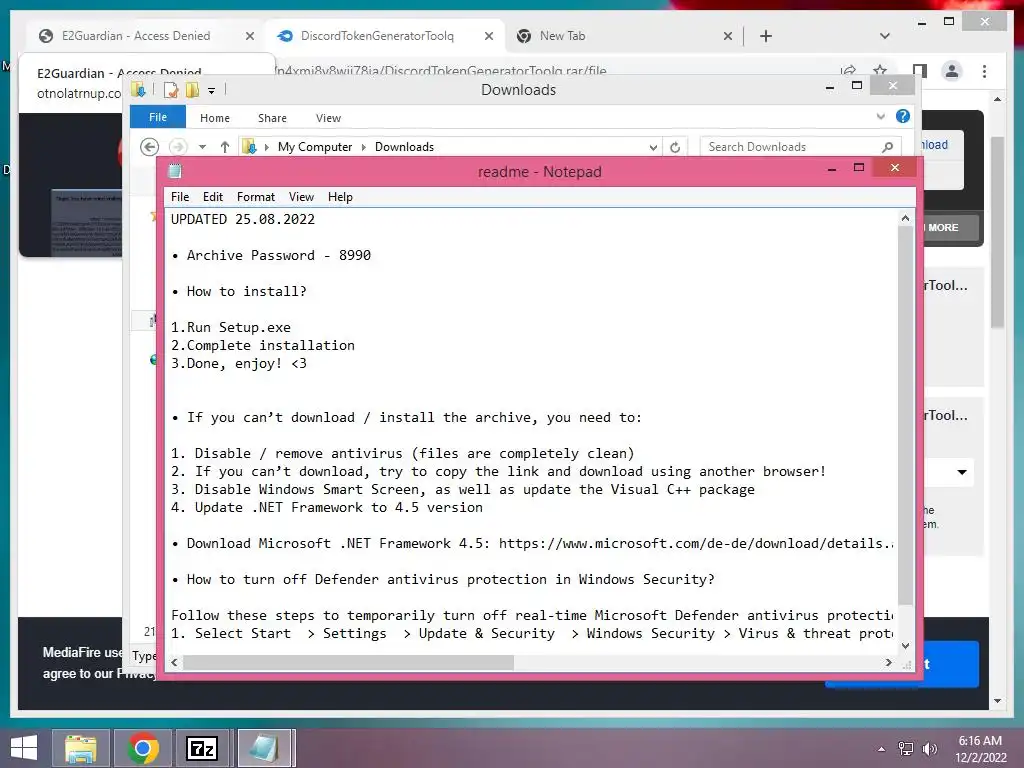
Task: Open the File tab in Downloads Explorer
Action: click(157, 117)
